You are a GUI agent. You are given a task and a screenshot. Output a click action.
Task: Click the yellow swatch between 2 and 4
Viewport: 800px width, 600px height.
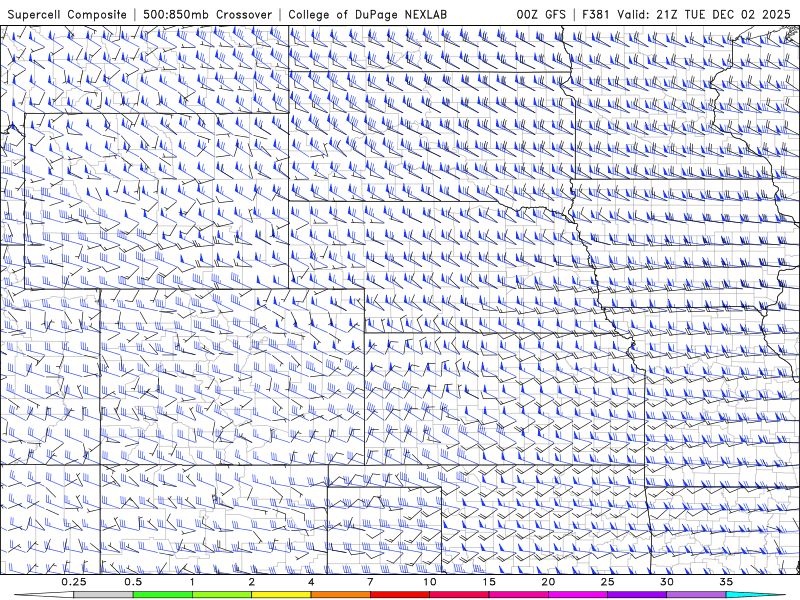coord(281,595)
